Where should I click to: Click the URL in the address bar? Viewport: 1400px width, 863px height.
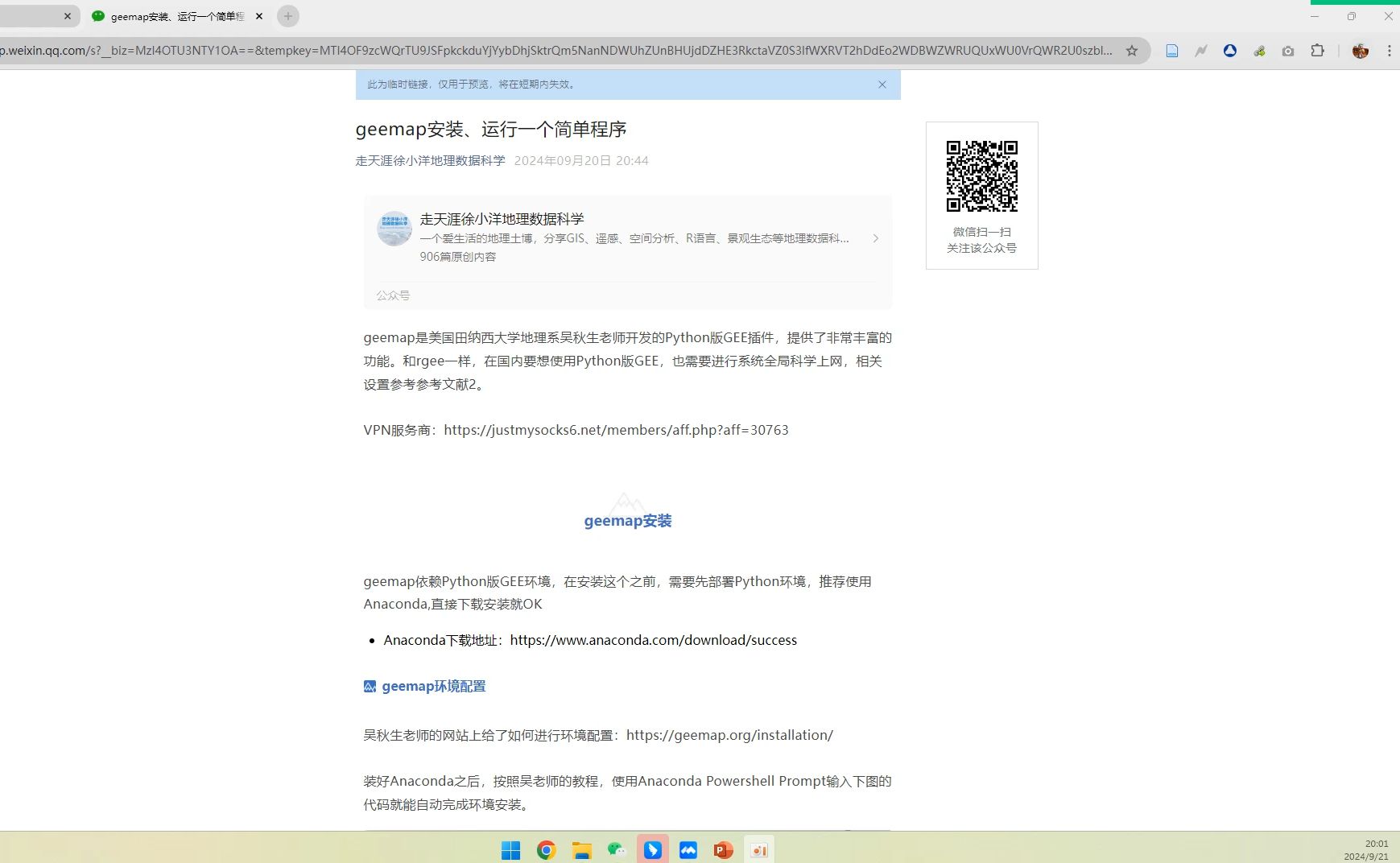click(x=555, y=51)
